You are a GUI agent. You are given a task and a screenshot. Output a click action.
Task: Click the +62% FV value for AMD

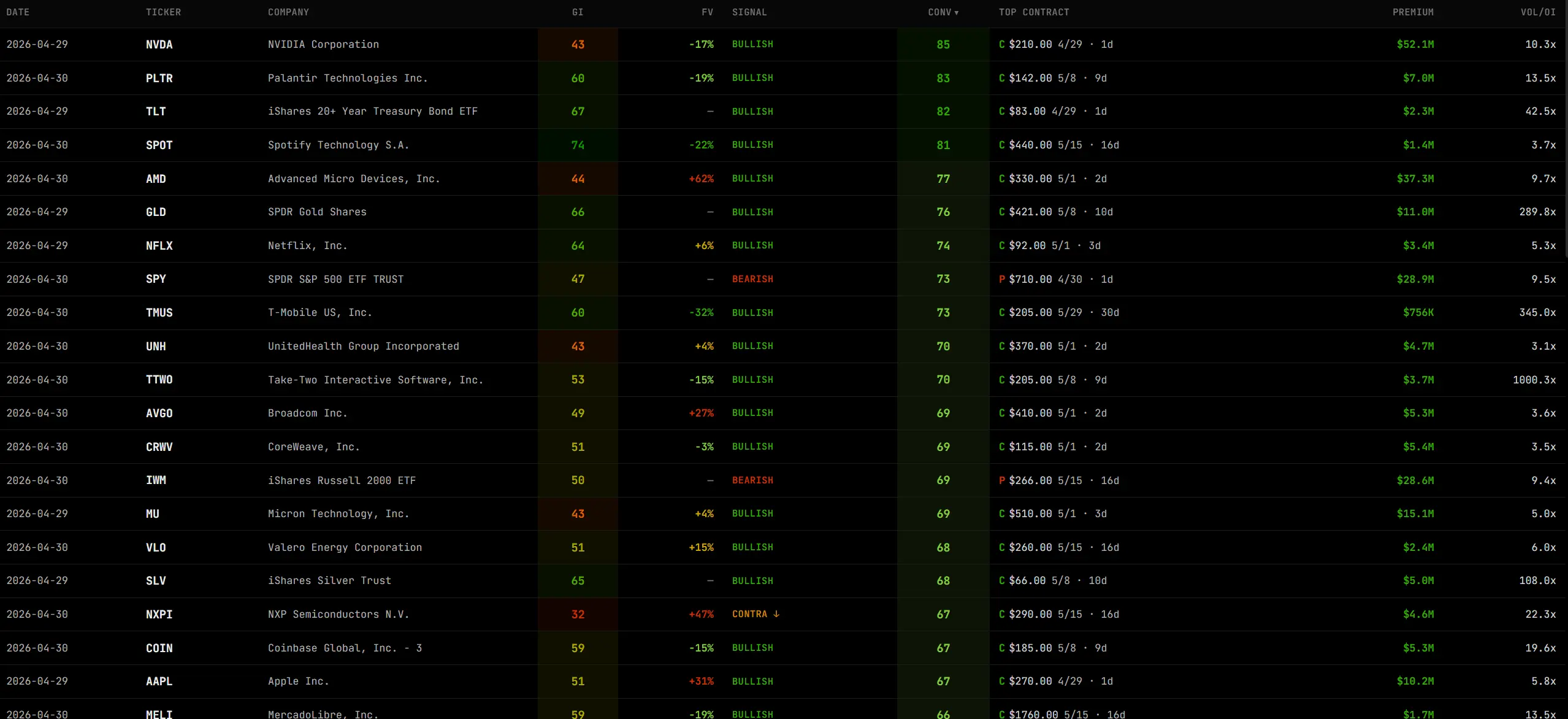coord(702,179)
